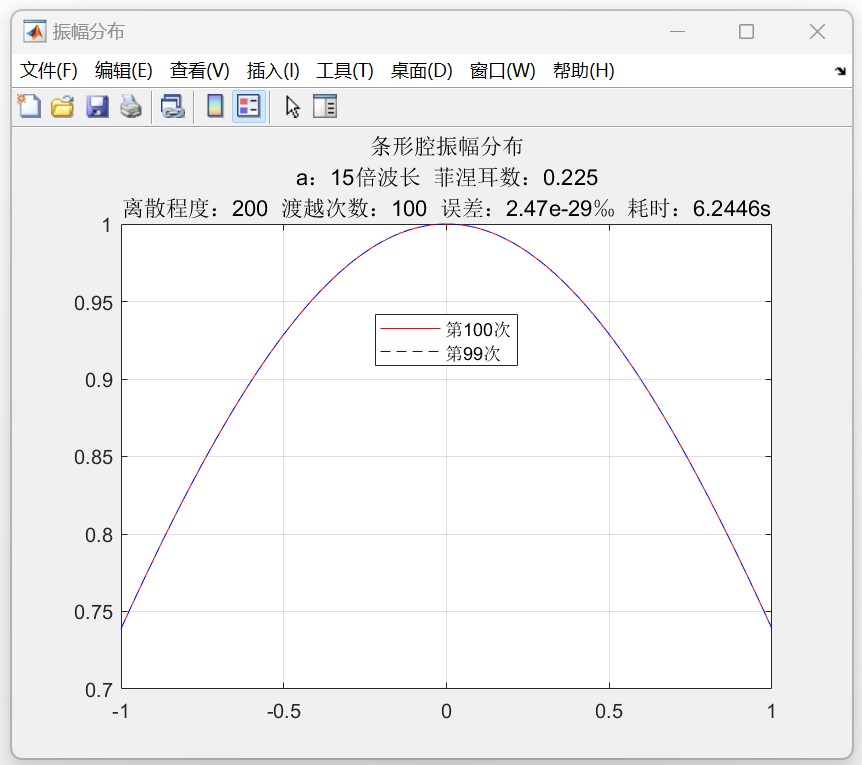Viewport: 862px width, 765px height.
Task: Print the figure using printer icon
Action: (131, 106)
